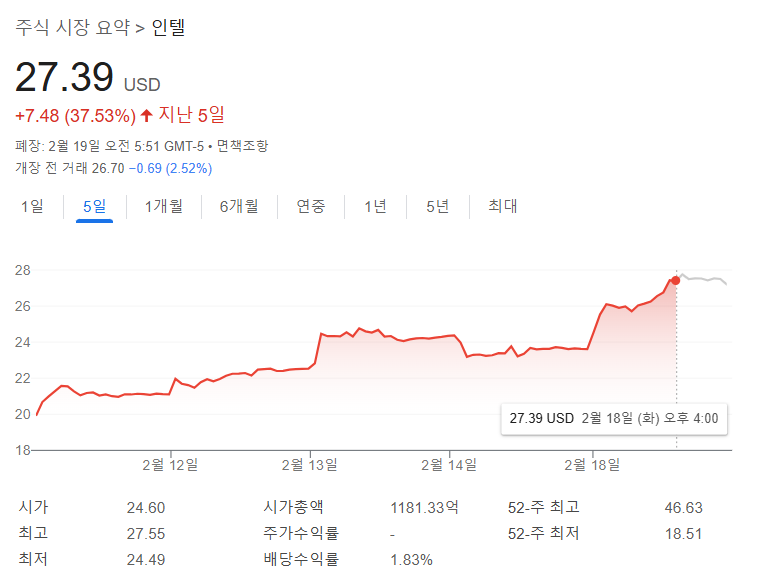Click the 시가총액 value 1181.33억
This screenshot has width=761, height=588.
coord(424,507)
